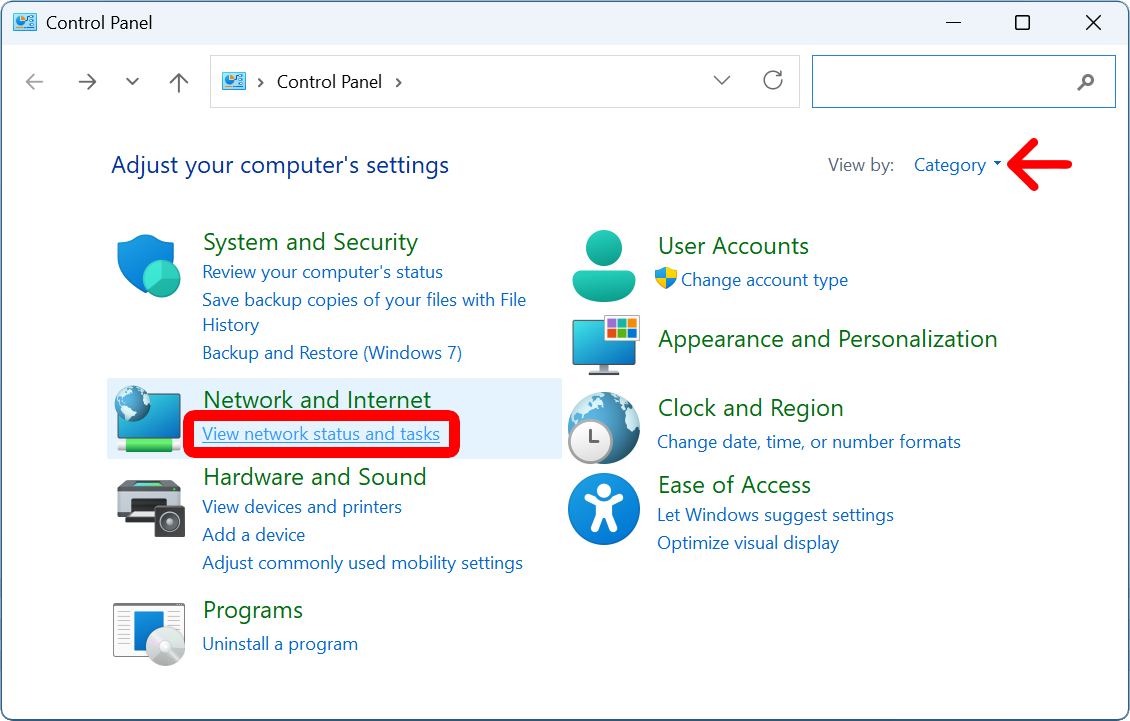Open the Ease of Access icon
The height and width of the screenshot is (721, 1130).
click(604, 510)
